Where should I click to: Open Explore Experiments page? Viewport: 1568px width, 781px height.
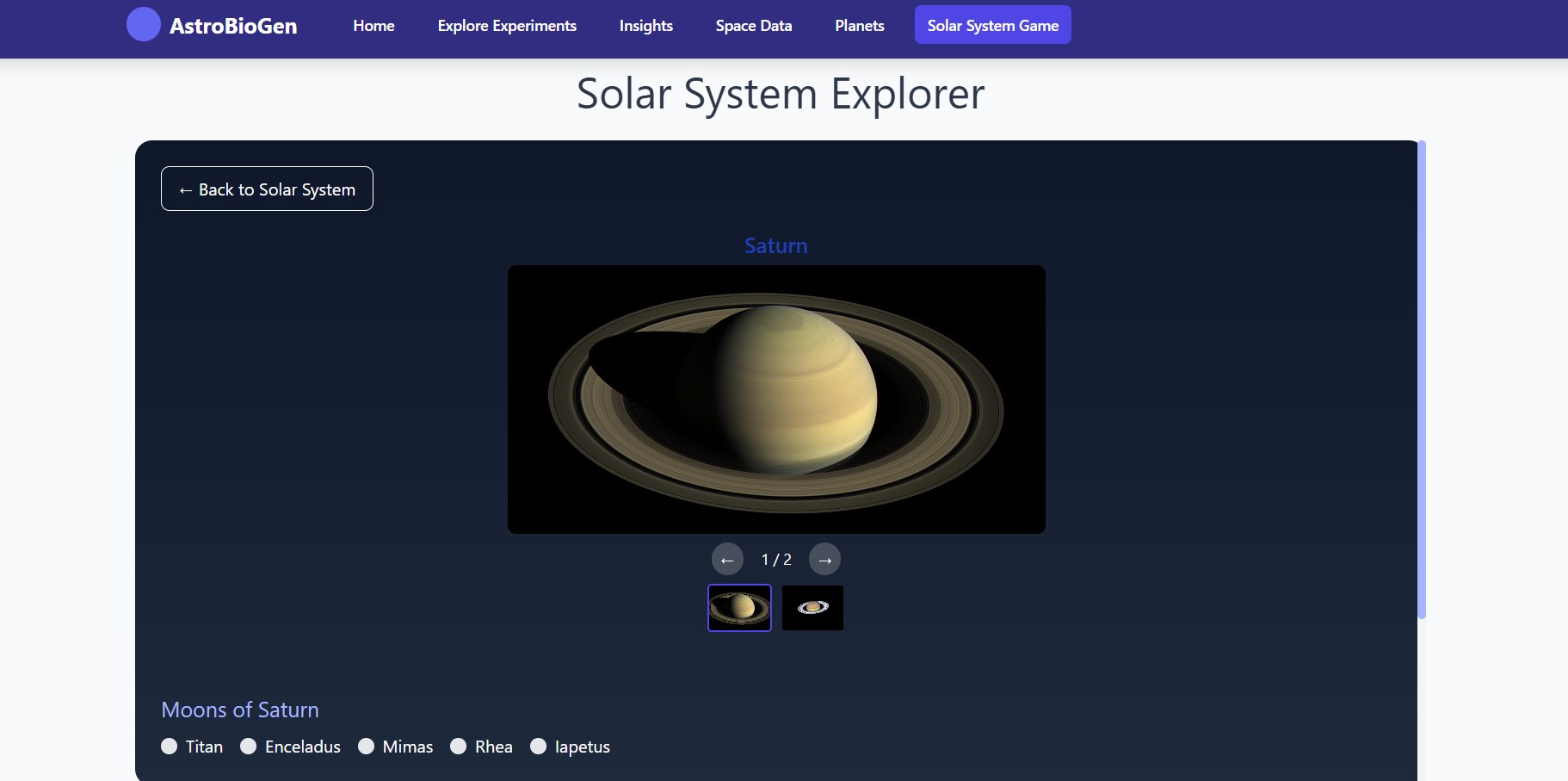point(507,25)
